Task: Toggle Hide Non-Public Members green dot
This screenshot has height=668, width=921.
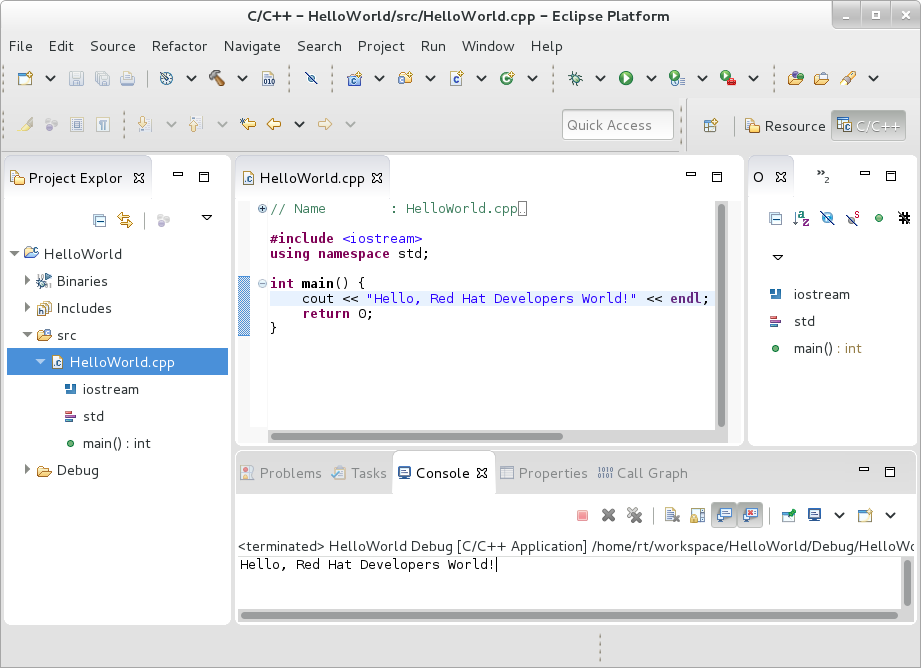Action: click(879, 219)
